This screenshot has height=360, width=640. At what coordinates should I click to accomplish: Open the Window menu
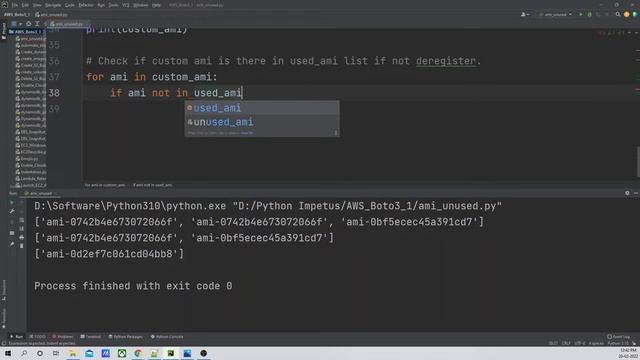click(140, 5)
